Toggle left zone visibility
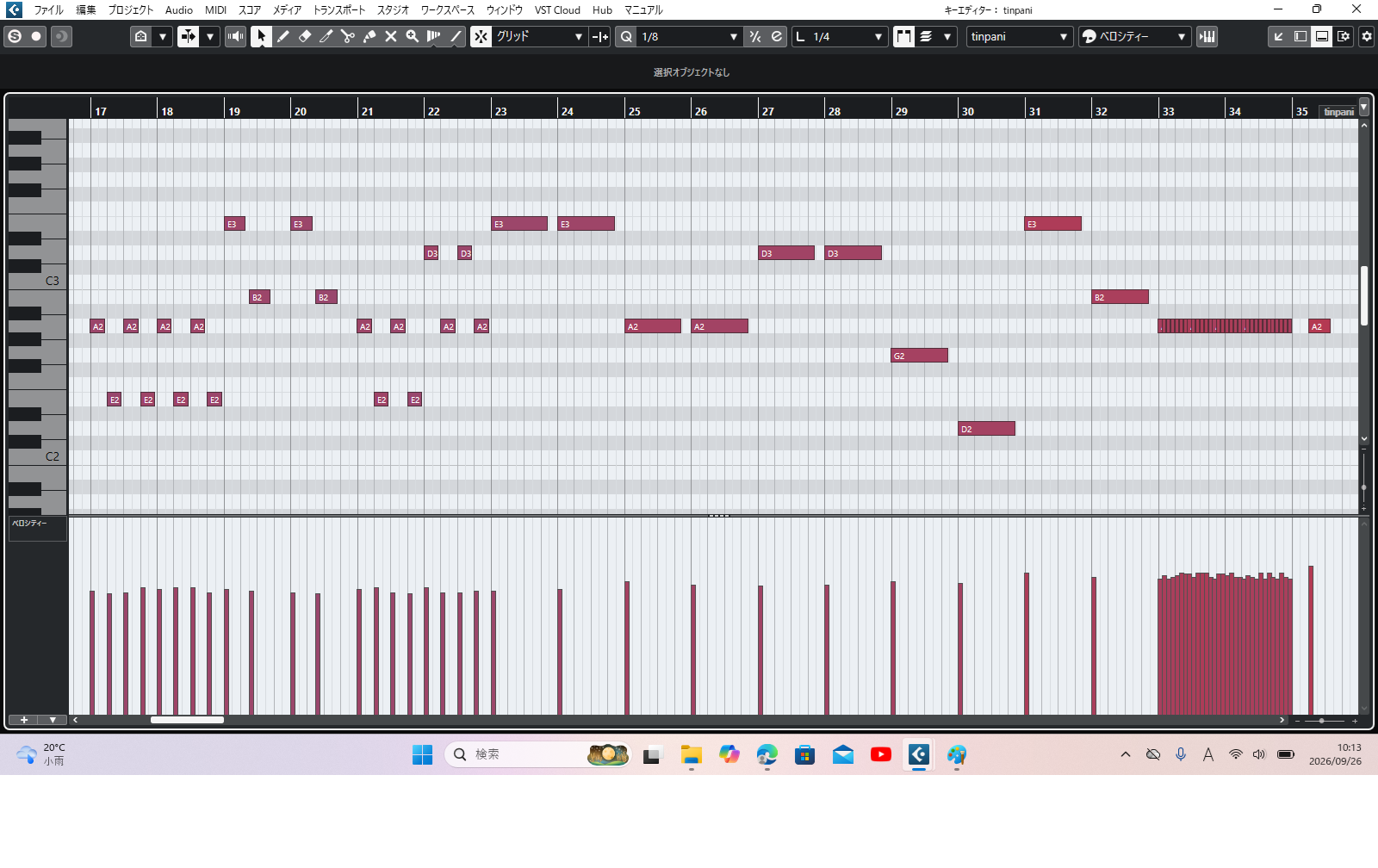 pos(1300,36)
